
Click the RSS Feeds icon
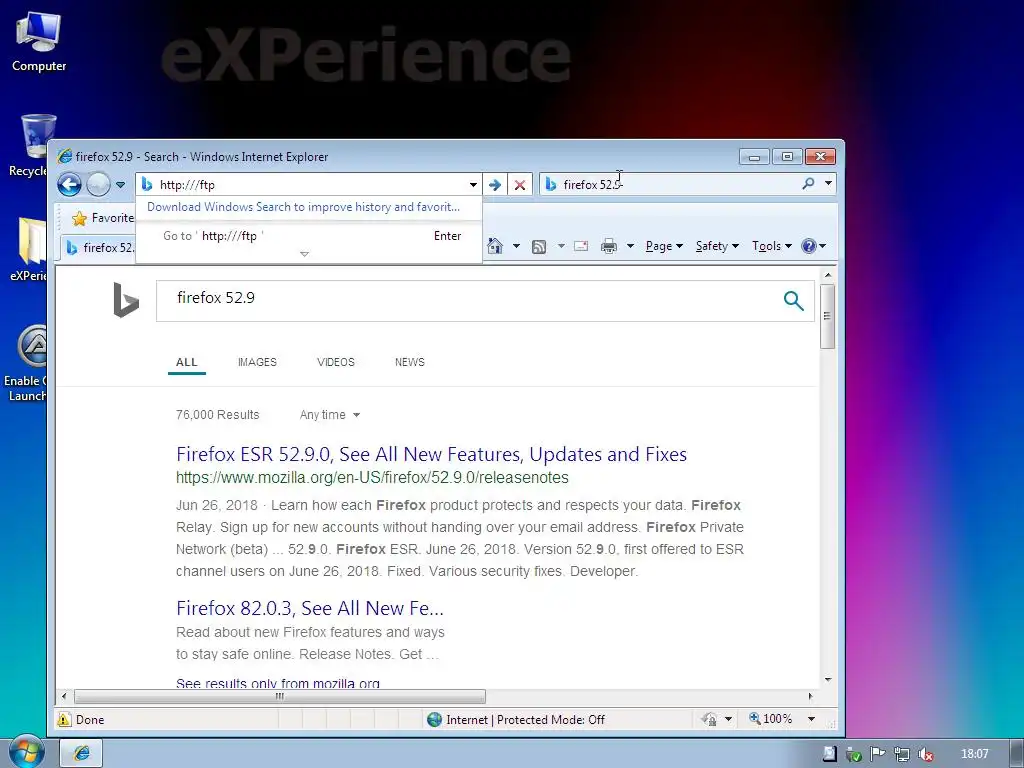pyautogui.click(x=539, y=246)
